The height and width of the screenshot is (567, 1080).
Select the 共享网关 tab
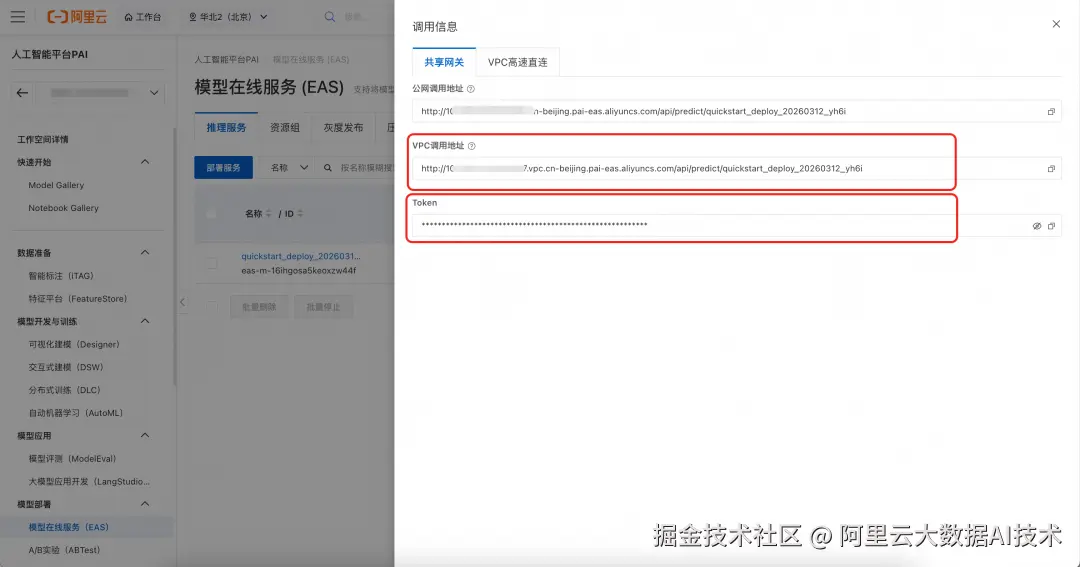(444, 62)
